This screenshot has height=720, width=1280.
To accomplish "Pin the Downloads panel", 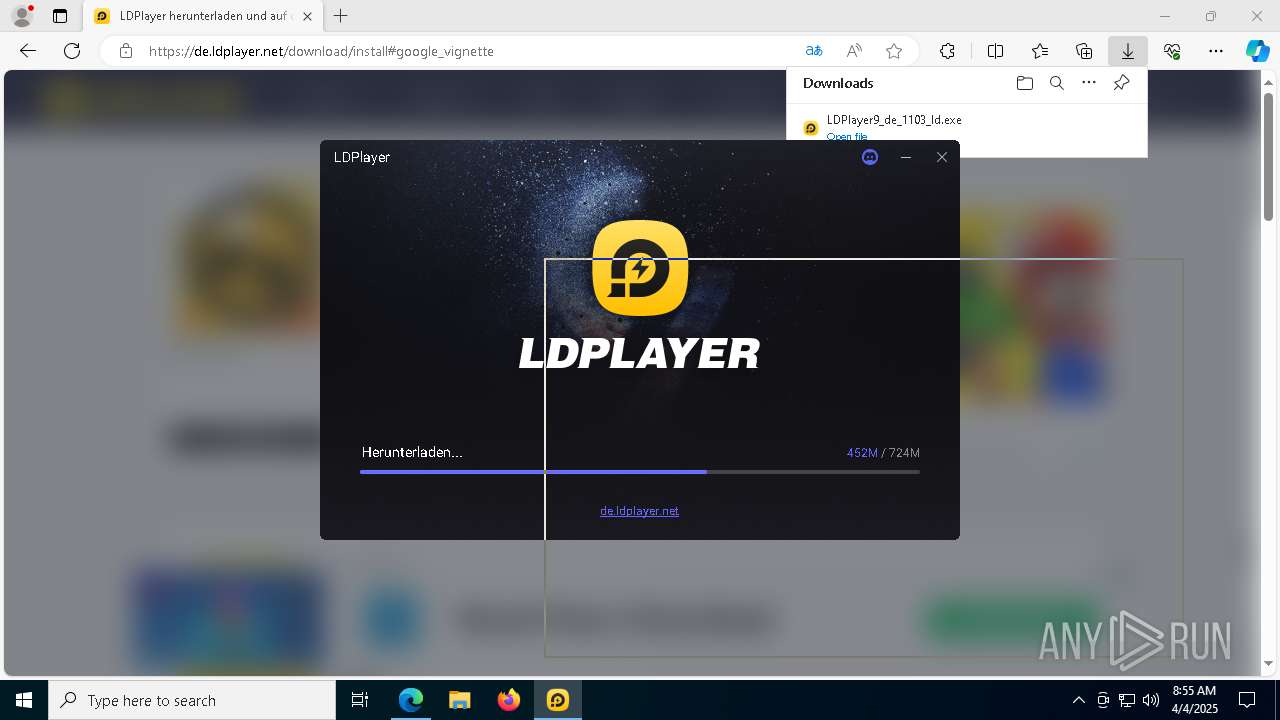I will pos(1121,83).
